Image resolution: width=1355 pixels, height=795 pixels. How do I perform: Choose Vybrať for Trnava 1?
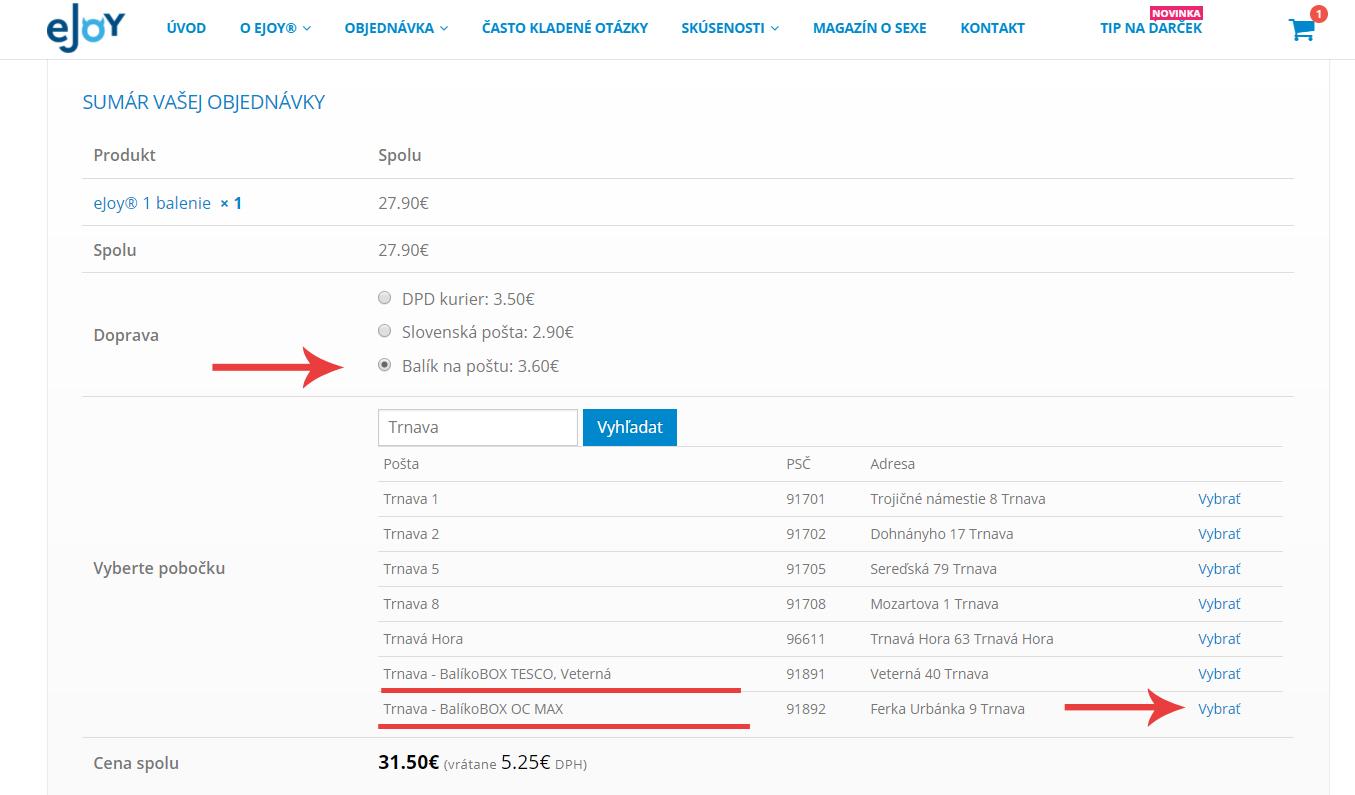[x=1219, y=499]
